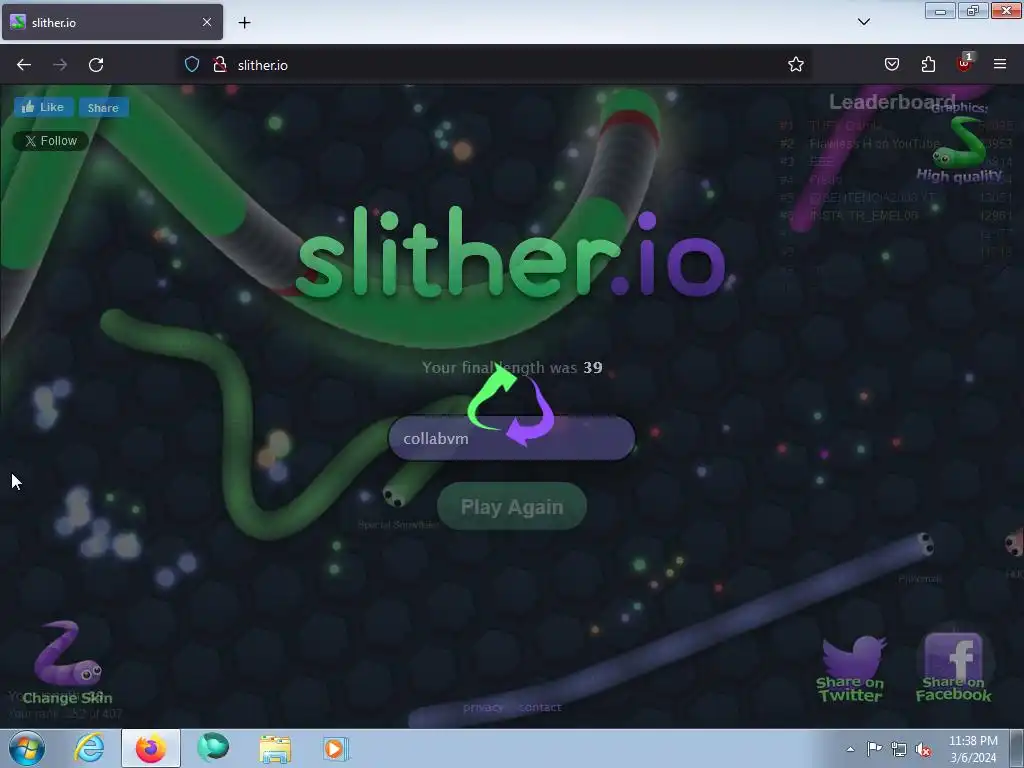Click the Play Again button

click(x=511, y=506)
